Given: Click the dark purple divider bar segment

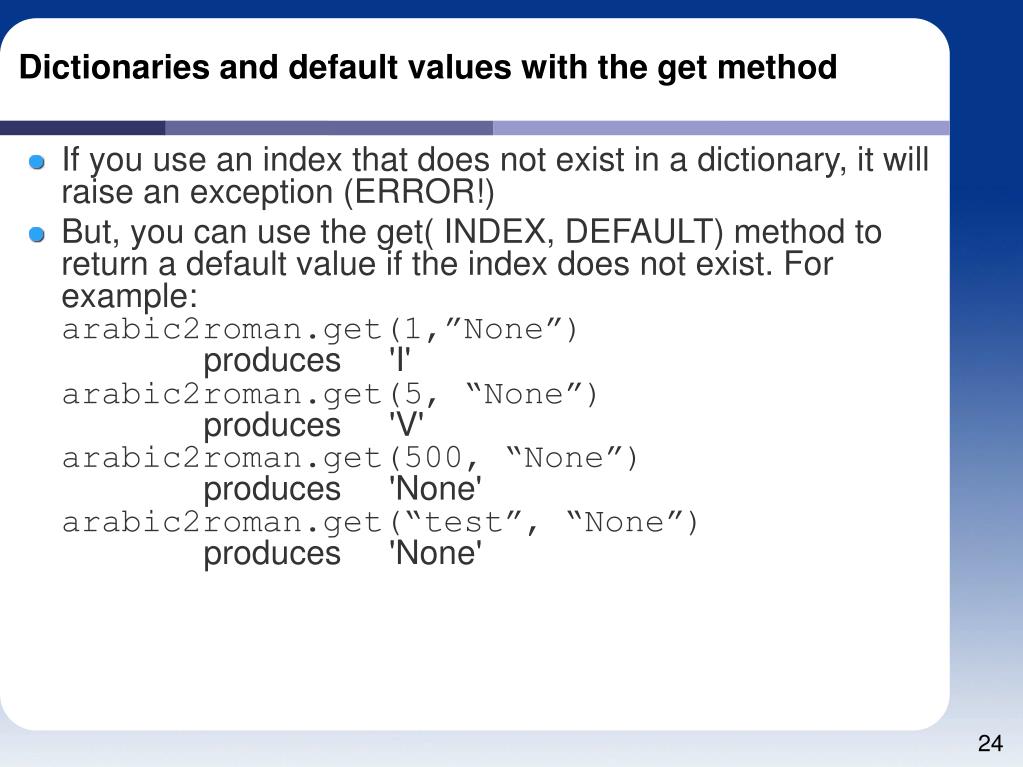Looking at the screenshot, I should click(82, 128).
